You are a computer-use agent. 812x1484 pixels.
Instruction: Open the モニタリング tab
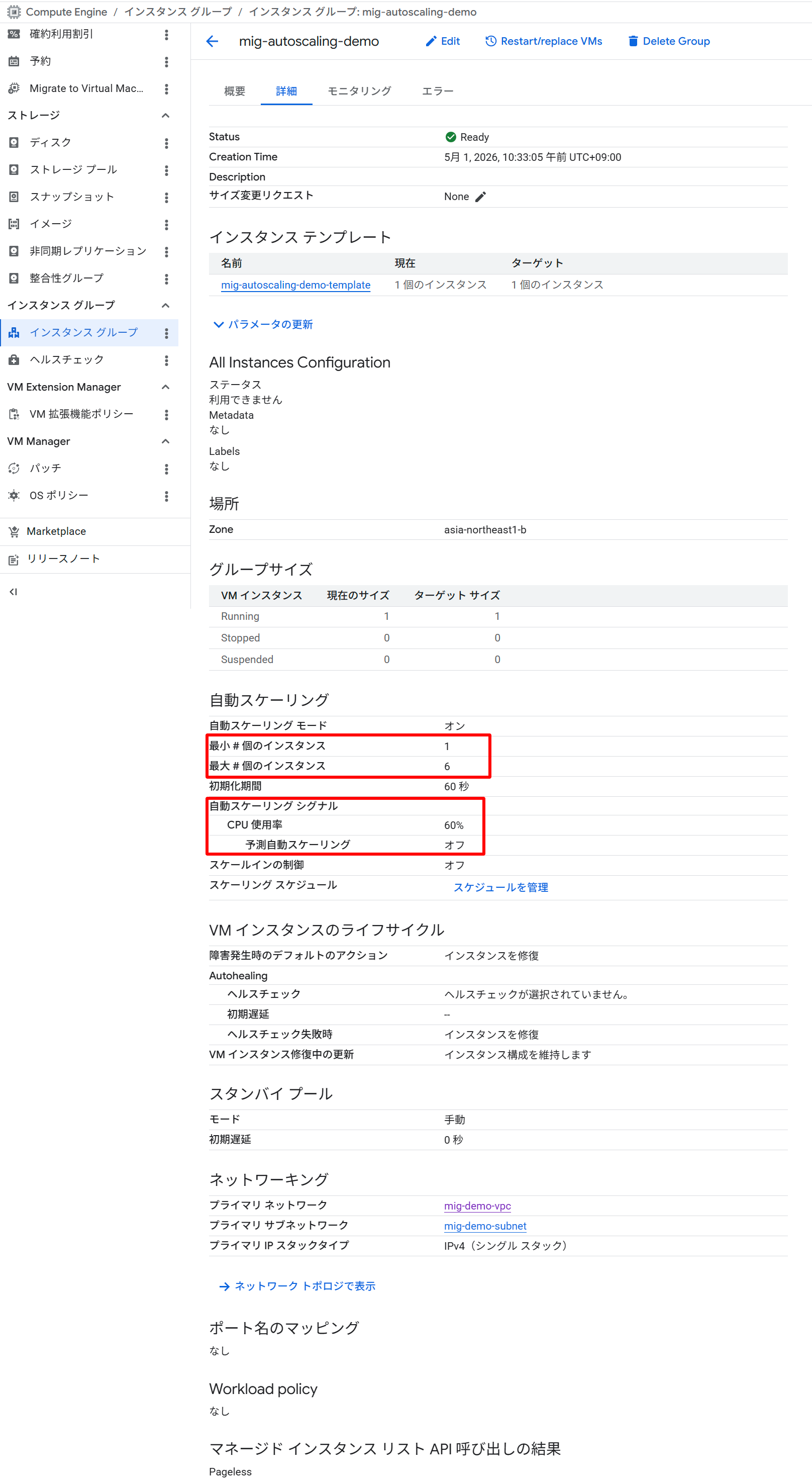(x=359, y=91)
